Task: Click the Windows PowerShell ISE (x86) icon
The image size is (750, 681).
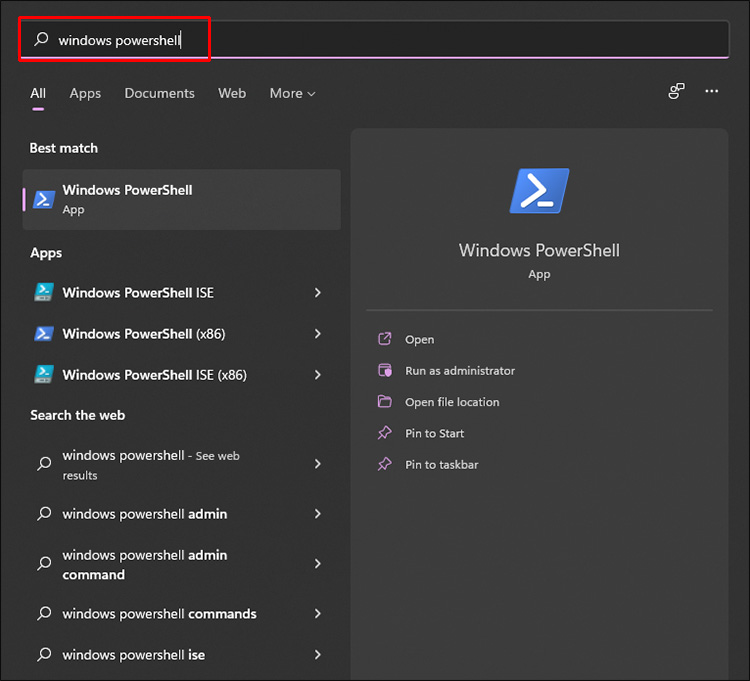Action: 44,375
